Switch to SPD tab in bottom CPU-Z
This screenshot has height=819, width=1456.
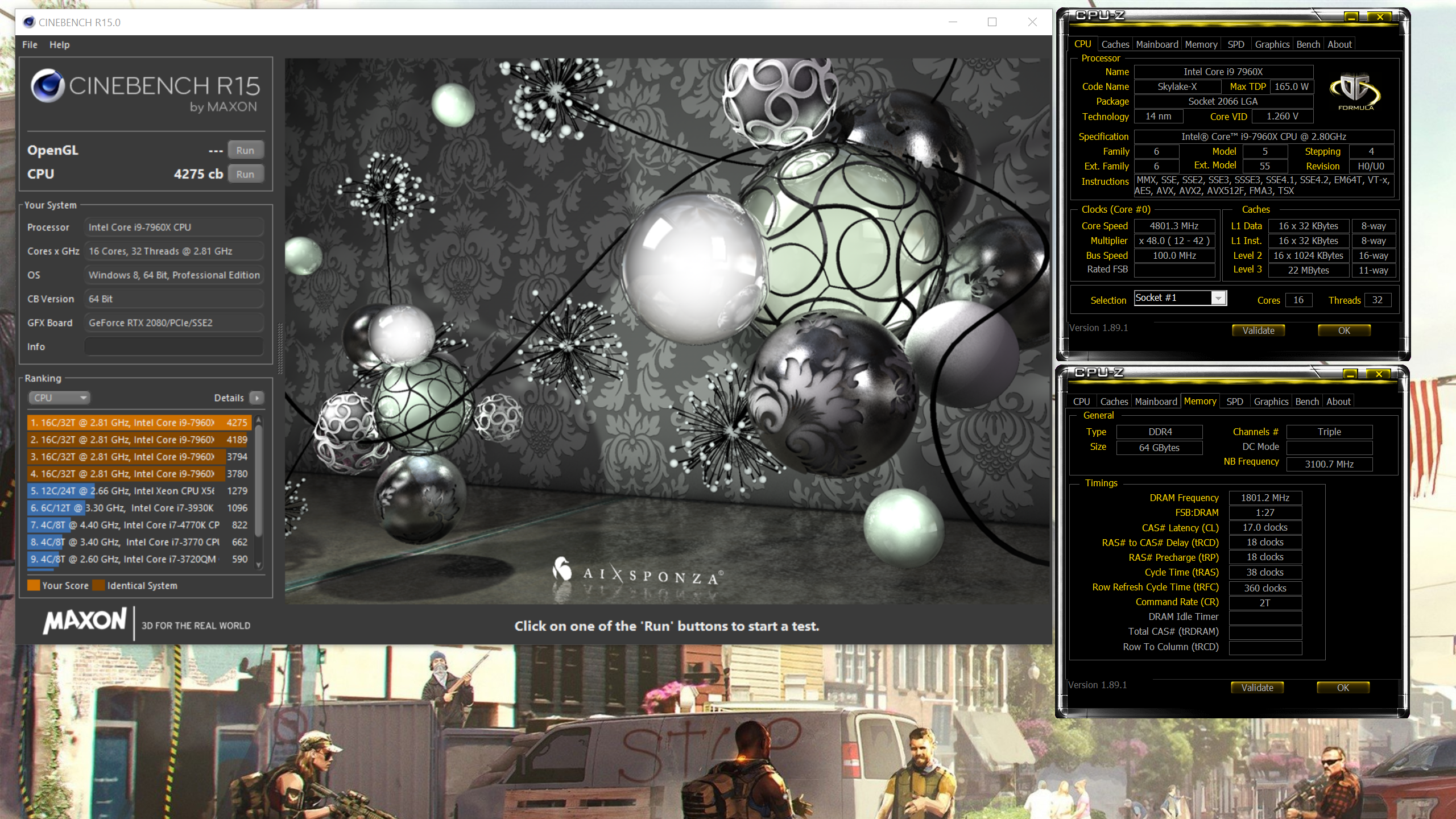[1234, 402]
